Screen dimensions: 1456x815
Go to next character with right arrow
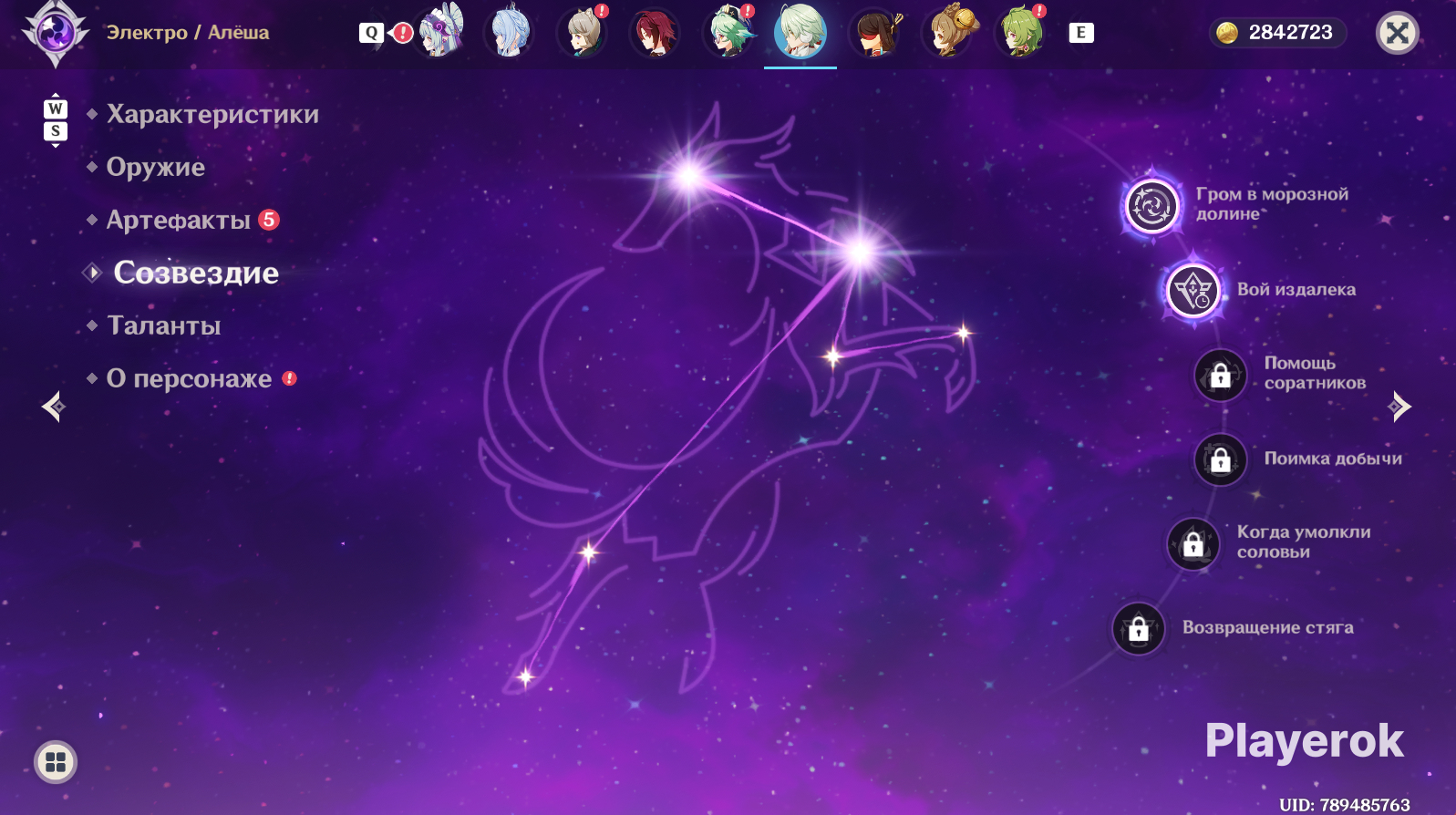1399,406
